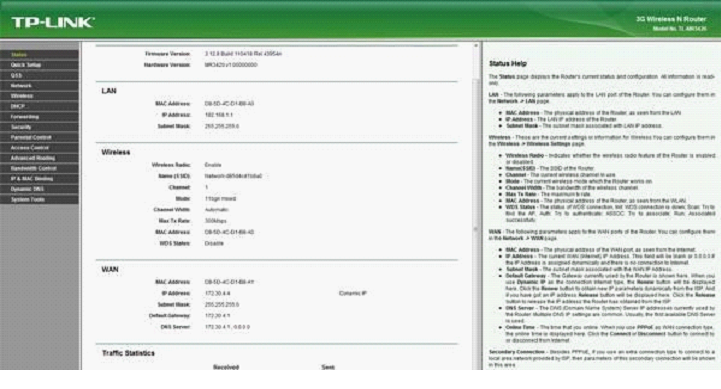721x389 pixels.
Task: Select Advanced Routing in sidebar
Action: 39,158
